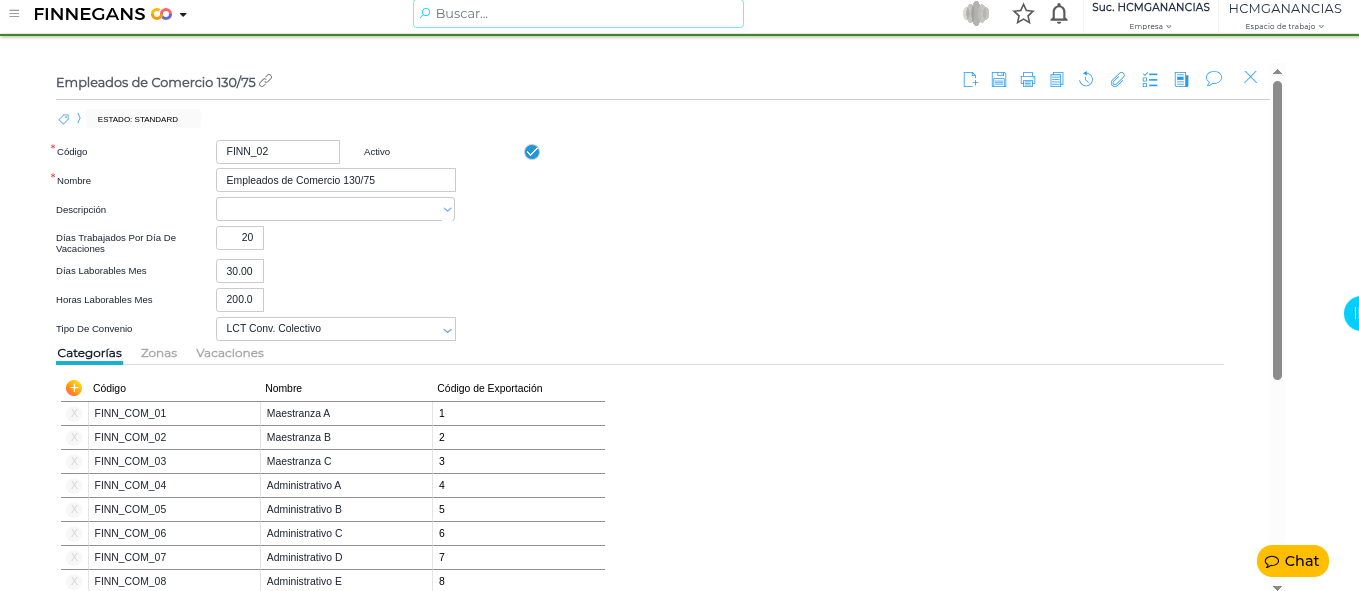This screenshot has width=1359, height=591.
Task: Open the Tipo De Convenio dropdown
Action: [x=447, y=329]
